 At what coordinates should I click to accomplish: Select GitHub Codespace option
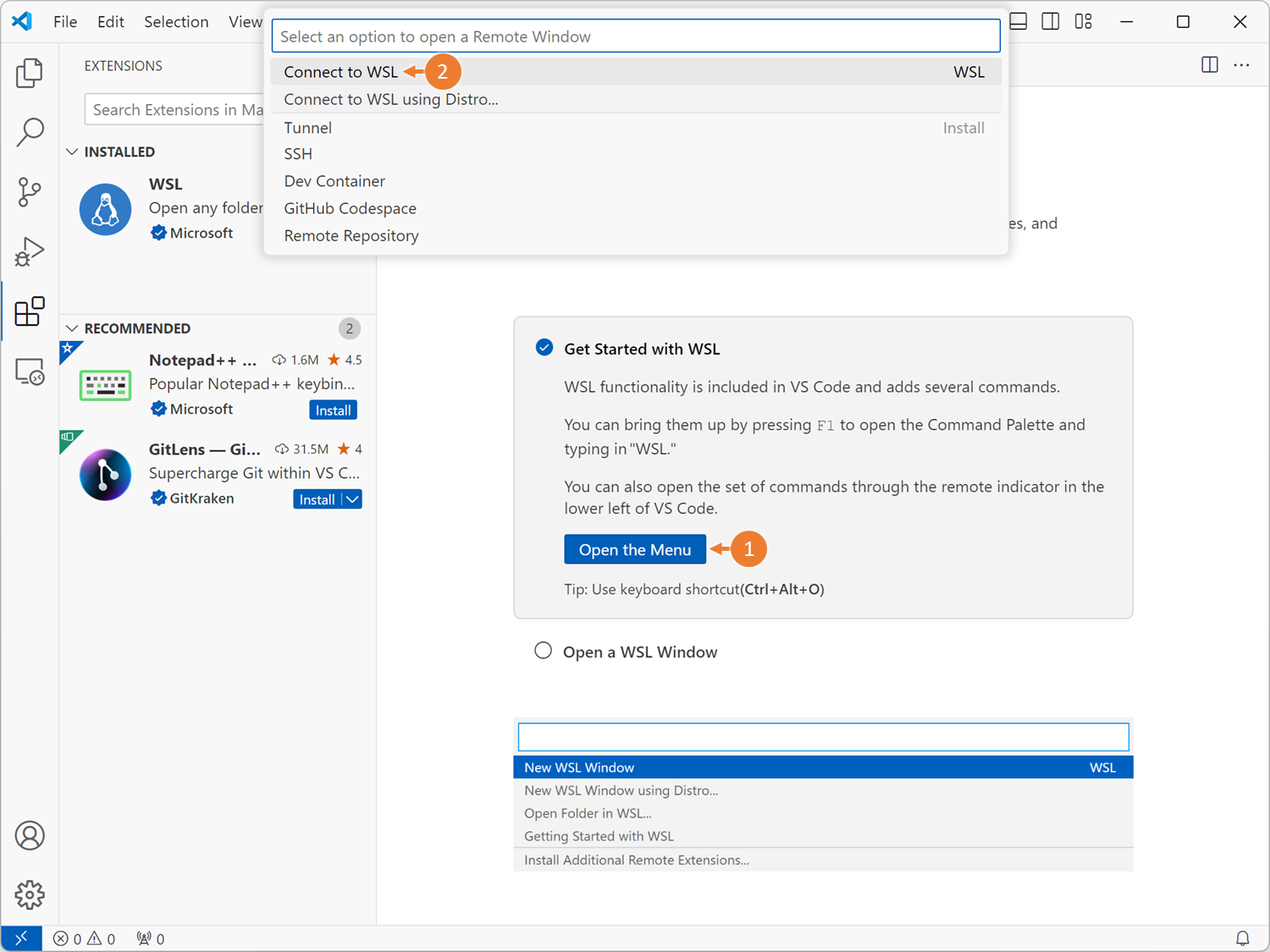pyautogui.click(x=636, y=208)
